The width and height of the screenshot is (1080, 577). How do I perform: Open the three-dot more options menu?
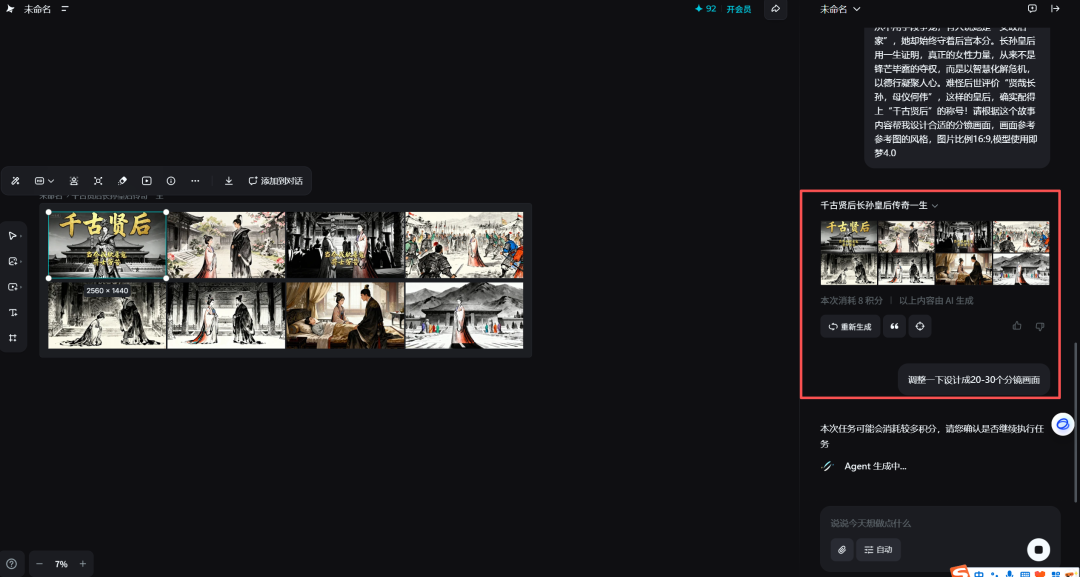click(196, 180)
